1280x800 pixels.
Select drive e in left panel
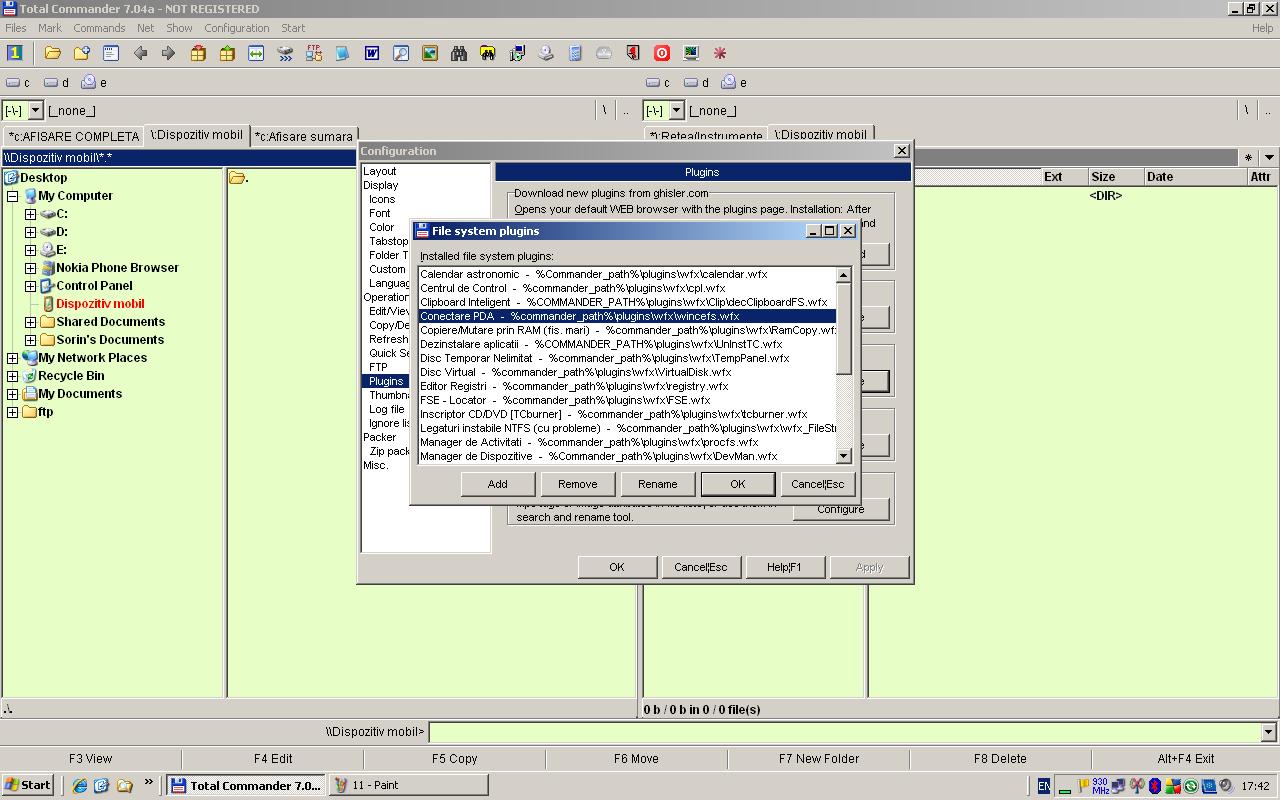pyautogui.click(x=95, y=83)
